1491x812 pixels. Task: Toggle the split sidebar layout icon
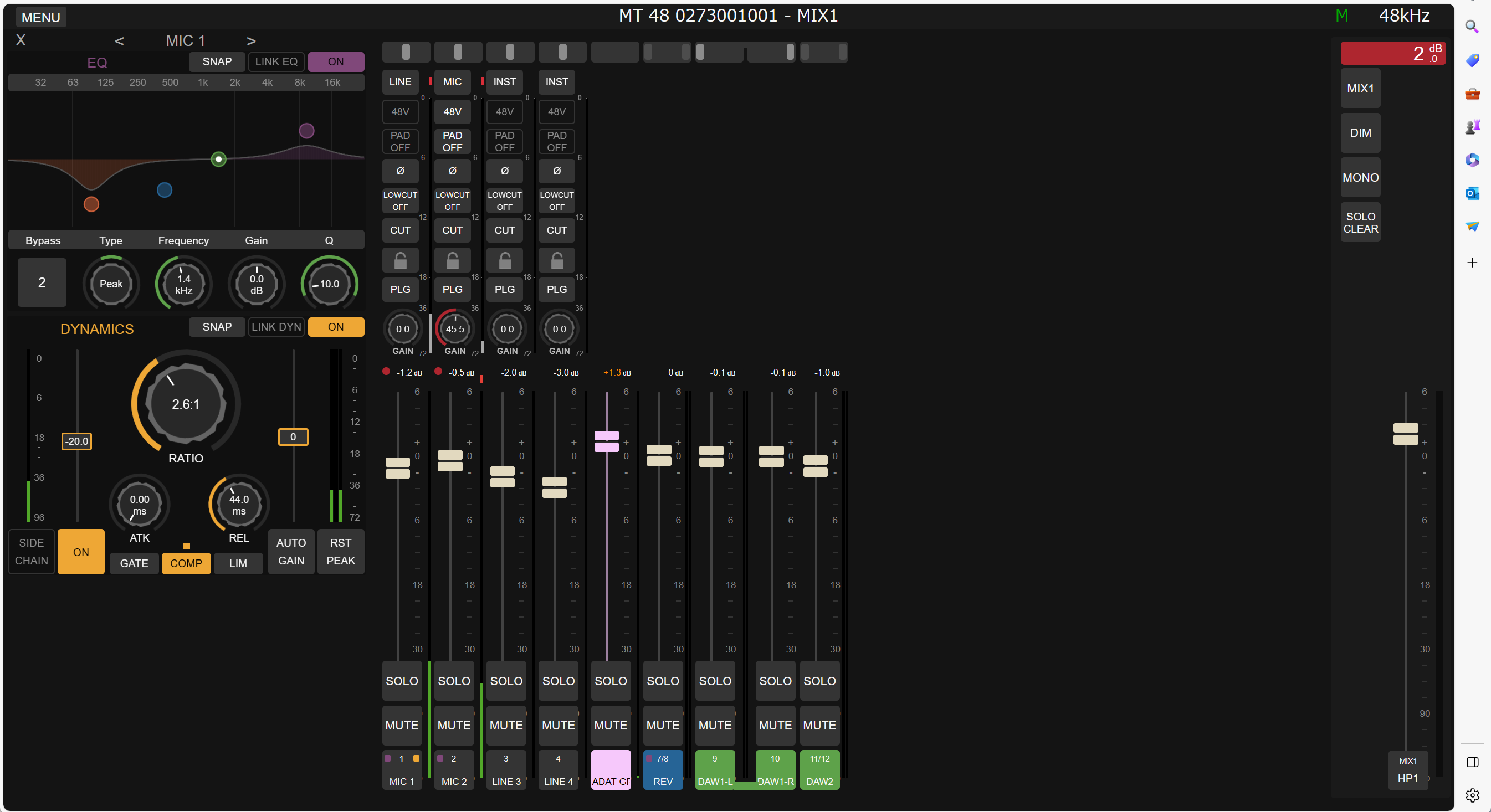[1472, 762]
